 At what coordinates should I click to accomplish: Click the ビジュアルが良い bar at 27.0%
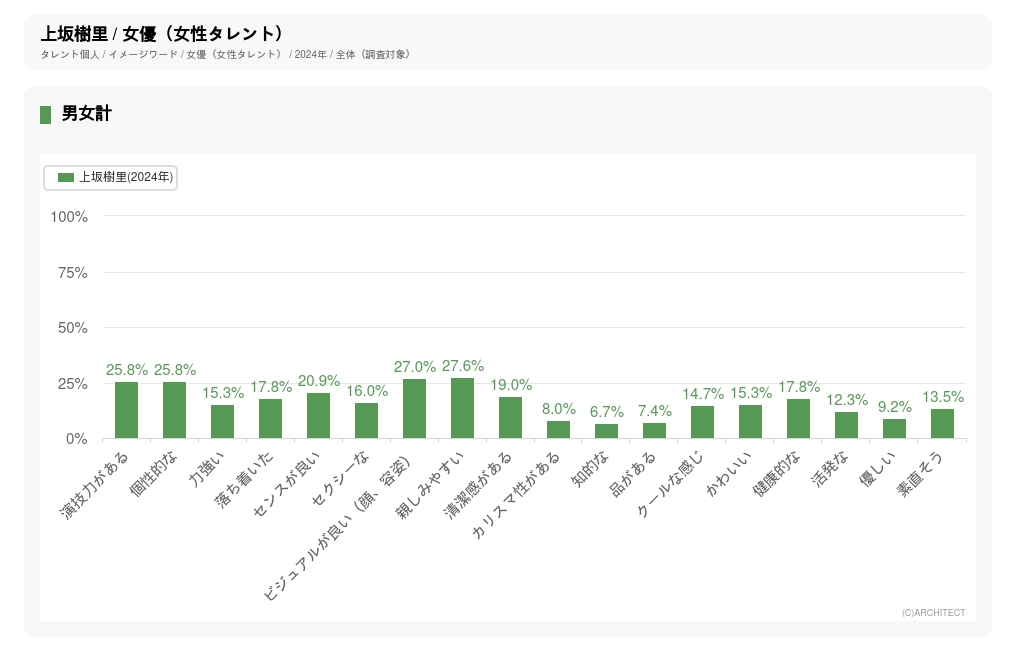415,409
